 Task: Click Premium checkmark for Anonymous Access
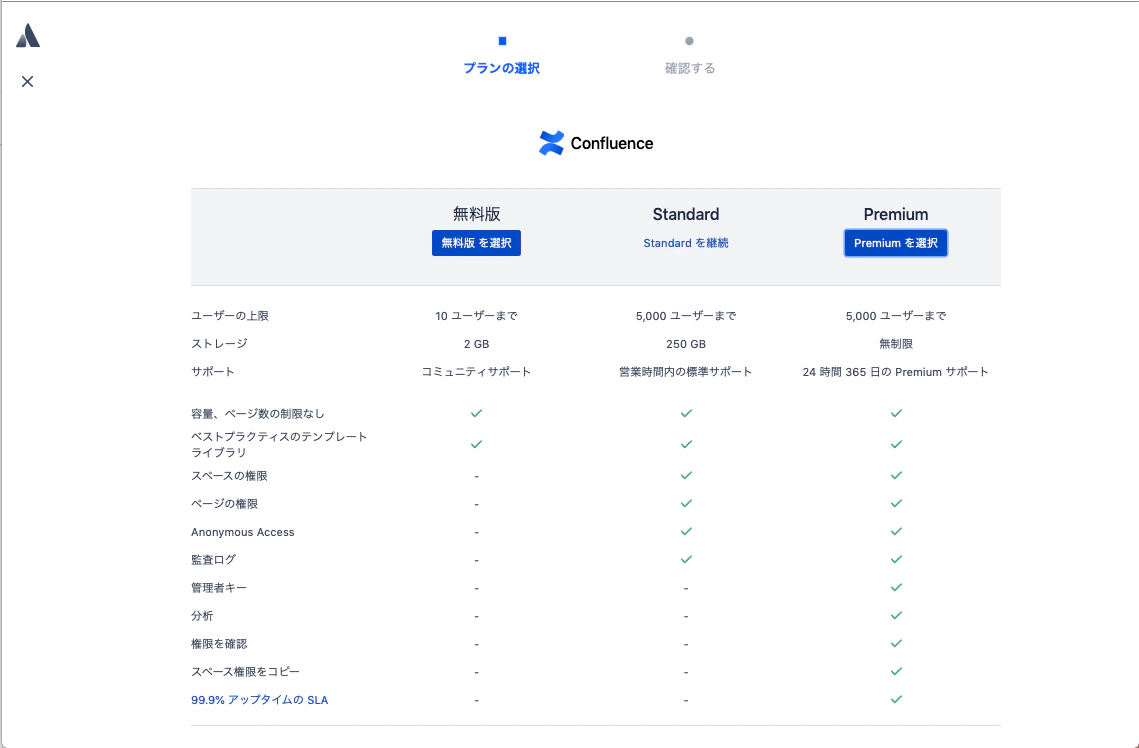tap(896, 532)
